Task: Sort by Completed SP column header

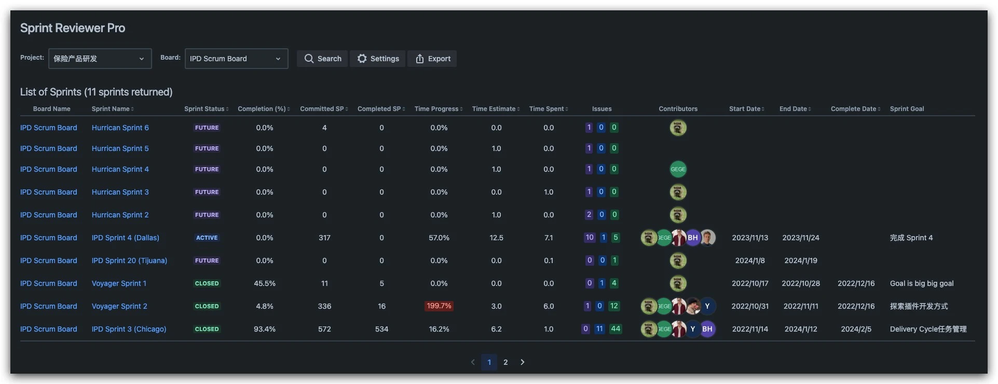Action: [381, 109]
